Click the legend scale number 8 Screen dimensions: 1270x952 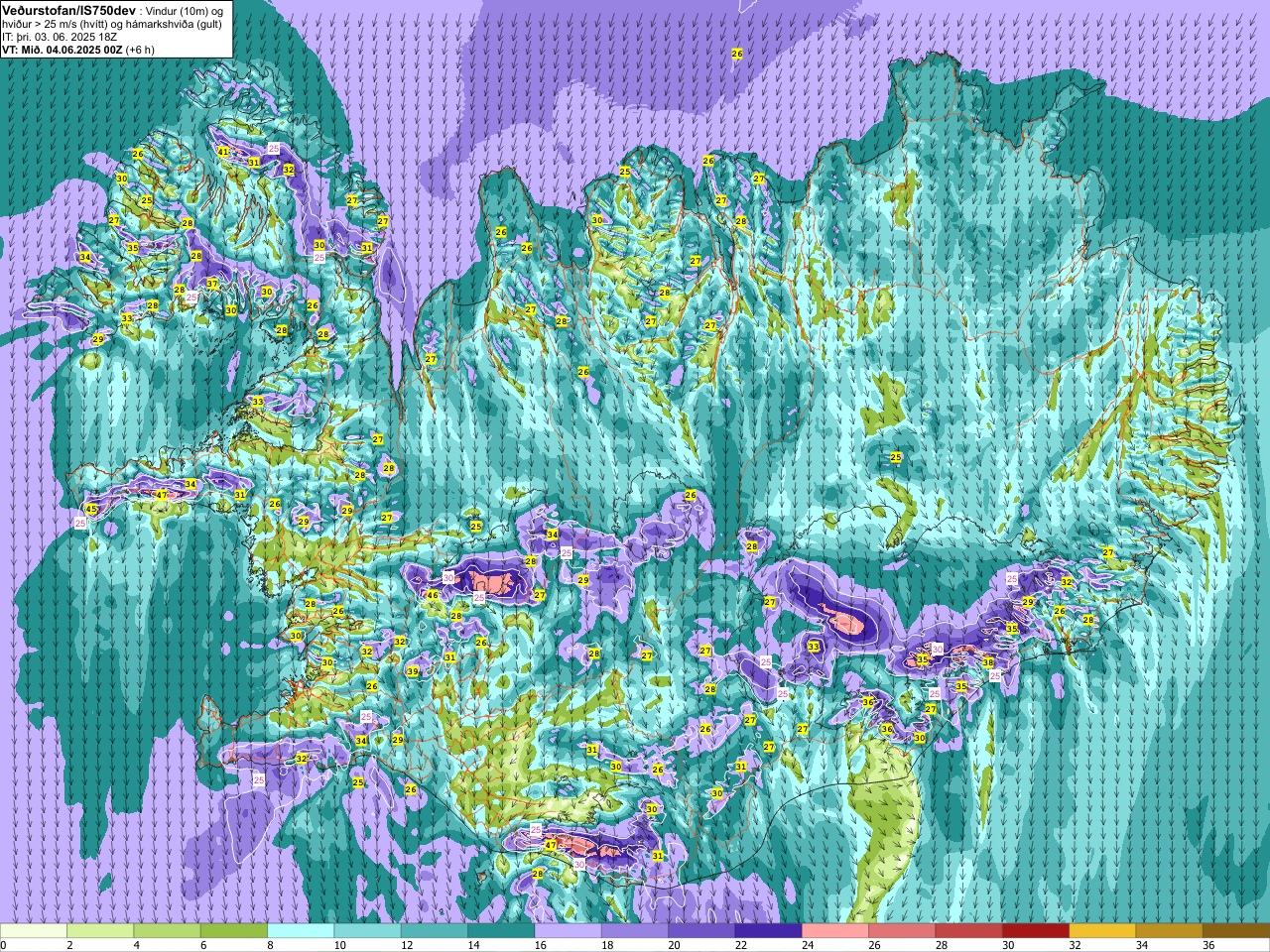pyautogui.click(x=271, y=945)
